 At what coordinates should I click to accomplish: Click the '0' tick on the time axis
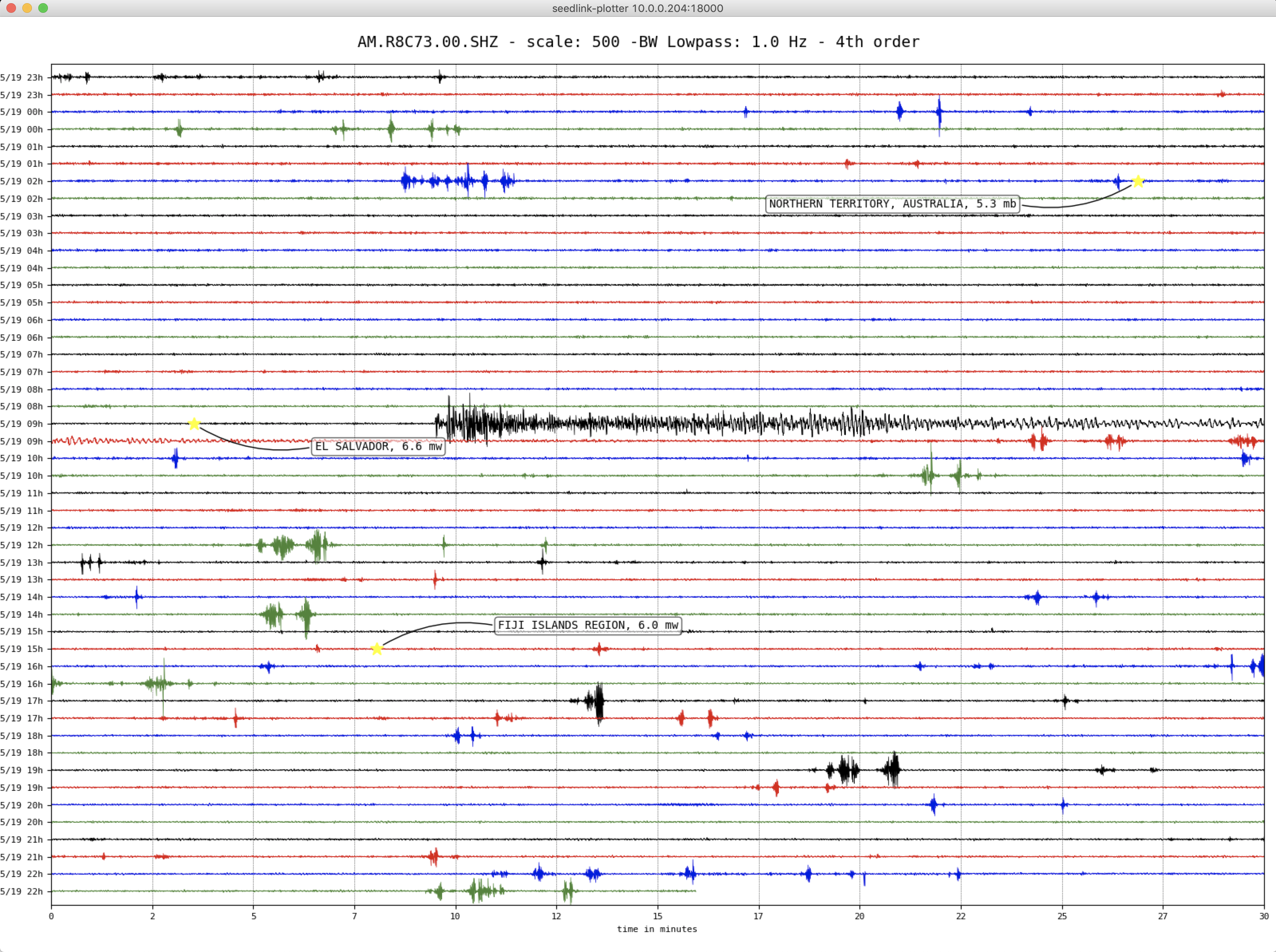click(x=51, y=916)
